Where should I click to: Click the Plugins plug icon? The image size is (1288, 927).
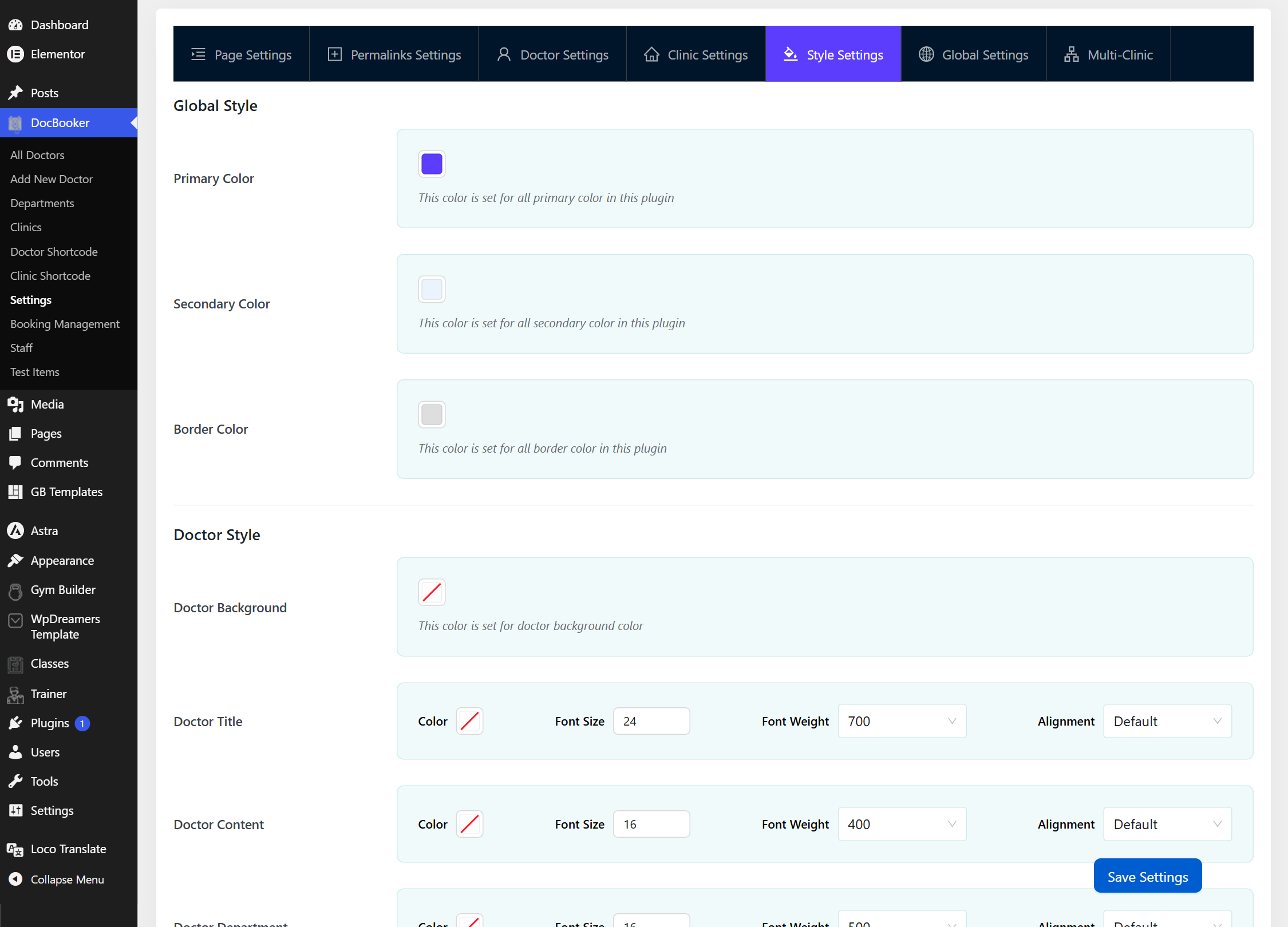click(x=15, y=723)
